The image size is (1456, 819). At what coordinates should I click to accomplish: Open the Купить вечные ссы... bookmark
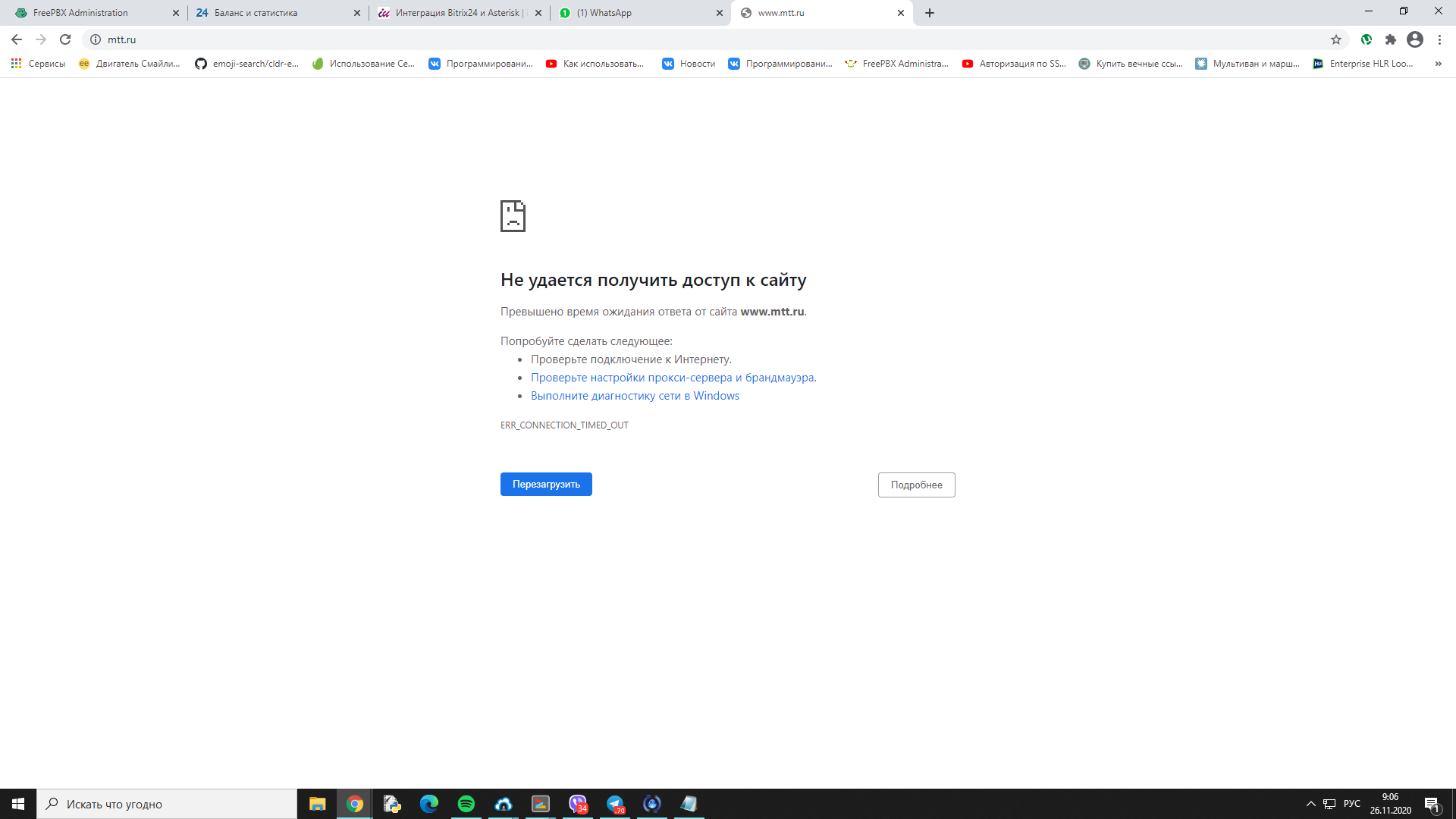pyautogui.click(x=1131, y=64)
